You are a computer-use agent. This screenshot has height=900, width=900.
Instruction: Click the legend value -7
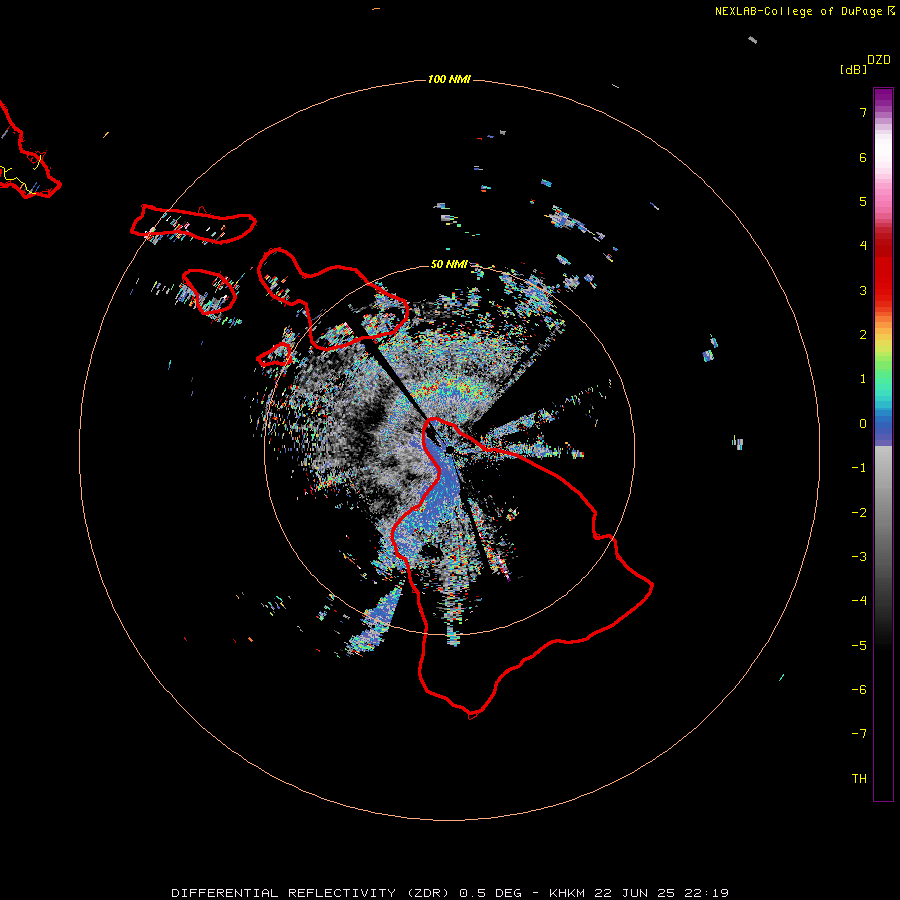859,734
